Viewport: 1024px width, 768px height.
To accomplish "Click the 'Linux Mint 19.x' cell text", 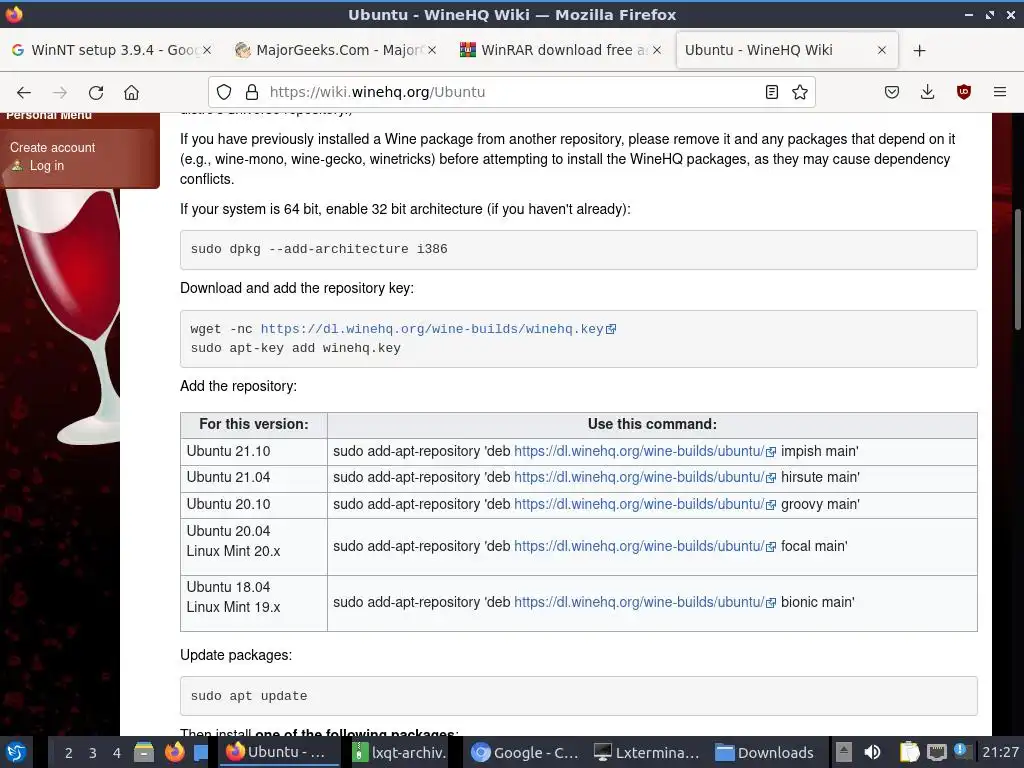I will [233, 607].
